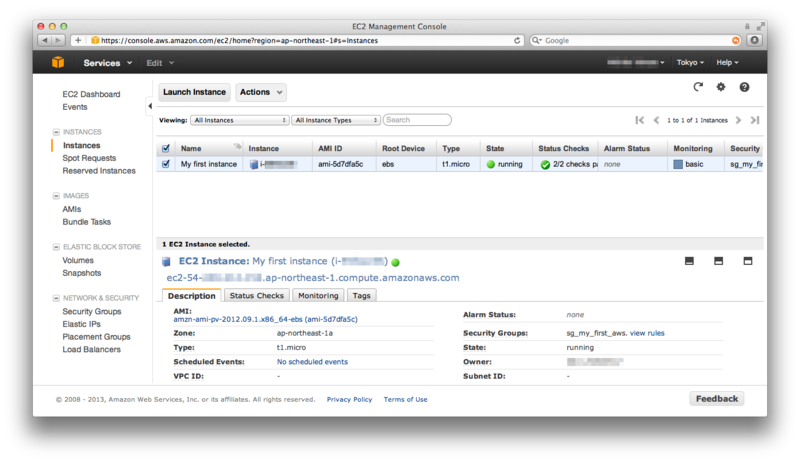This screenshot has height=462, width=800.
Task: Open the amzn-ami-pv AMI link
Action: [265, 319]
